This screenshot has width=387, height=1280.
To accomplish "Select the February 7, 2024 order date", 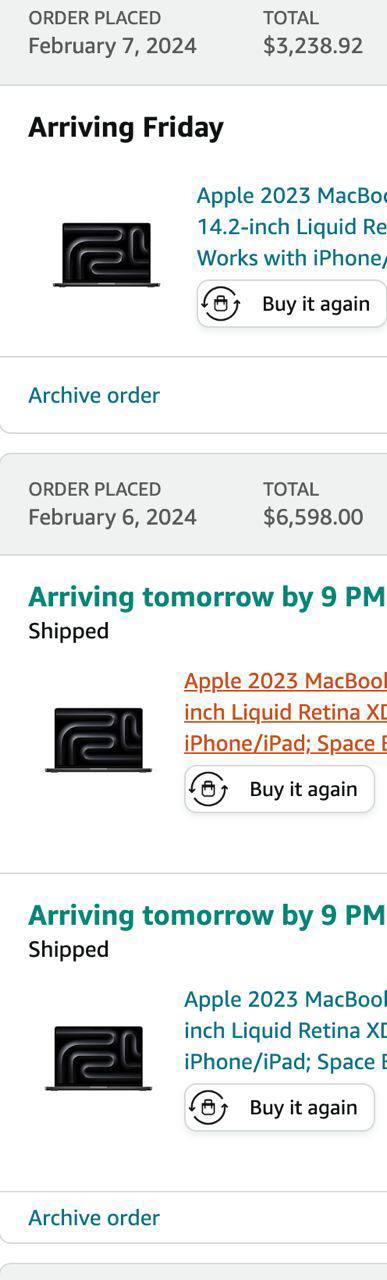I will pyautogui.click(x=112, y=45).
